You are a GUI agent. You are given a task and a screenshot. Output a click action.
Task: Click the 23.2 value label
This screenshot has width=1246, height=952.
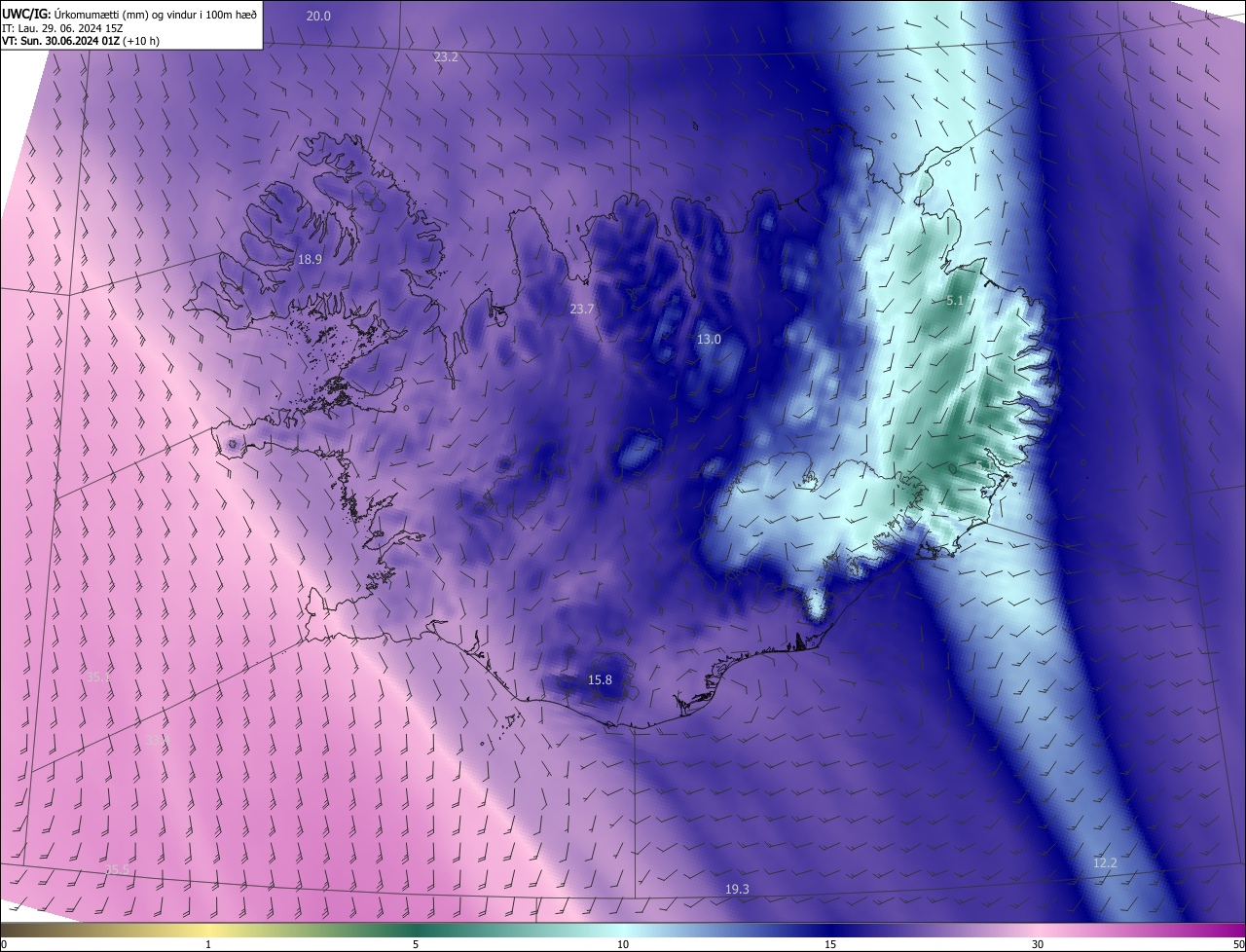click(x=446, y=57)
